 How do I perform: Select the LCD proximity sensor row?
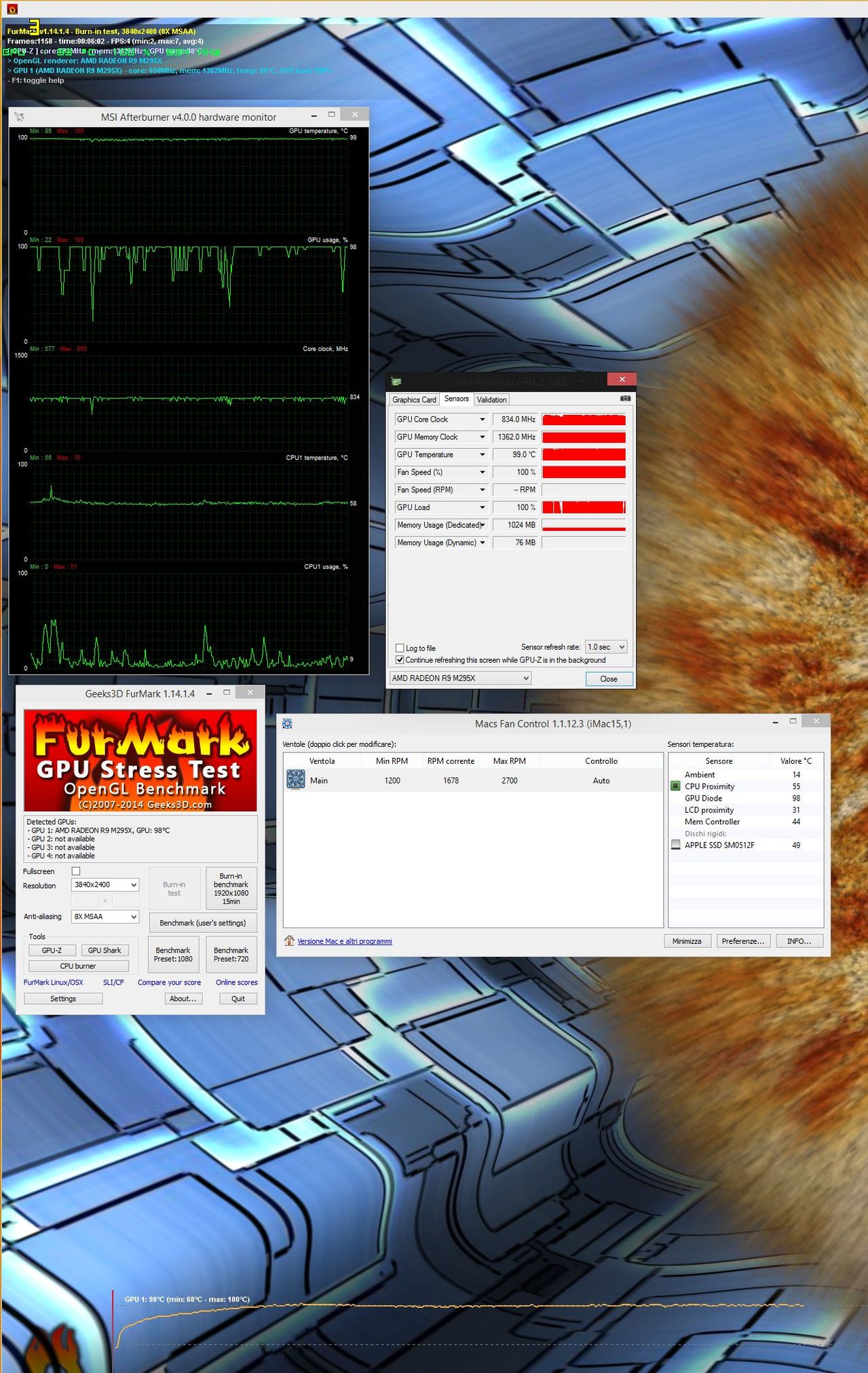746,810
